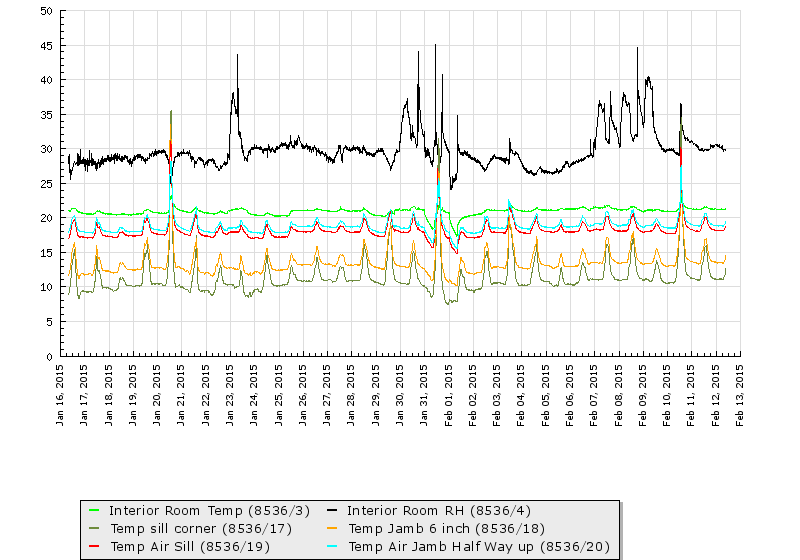Click the red Temp Air Sill legend swatch
800x560 pixels.
pos(95,547)
